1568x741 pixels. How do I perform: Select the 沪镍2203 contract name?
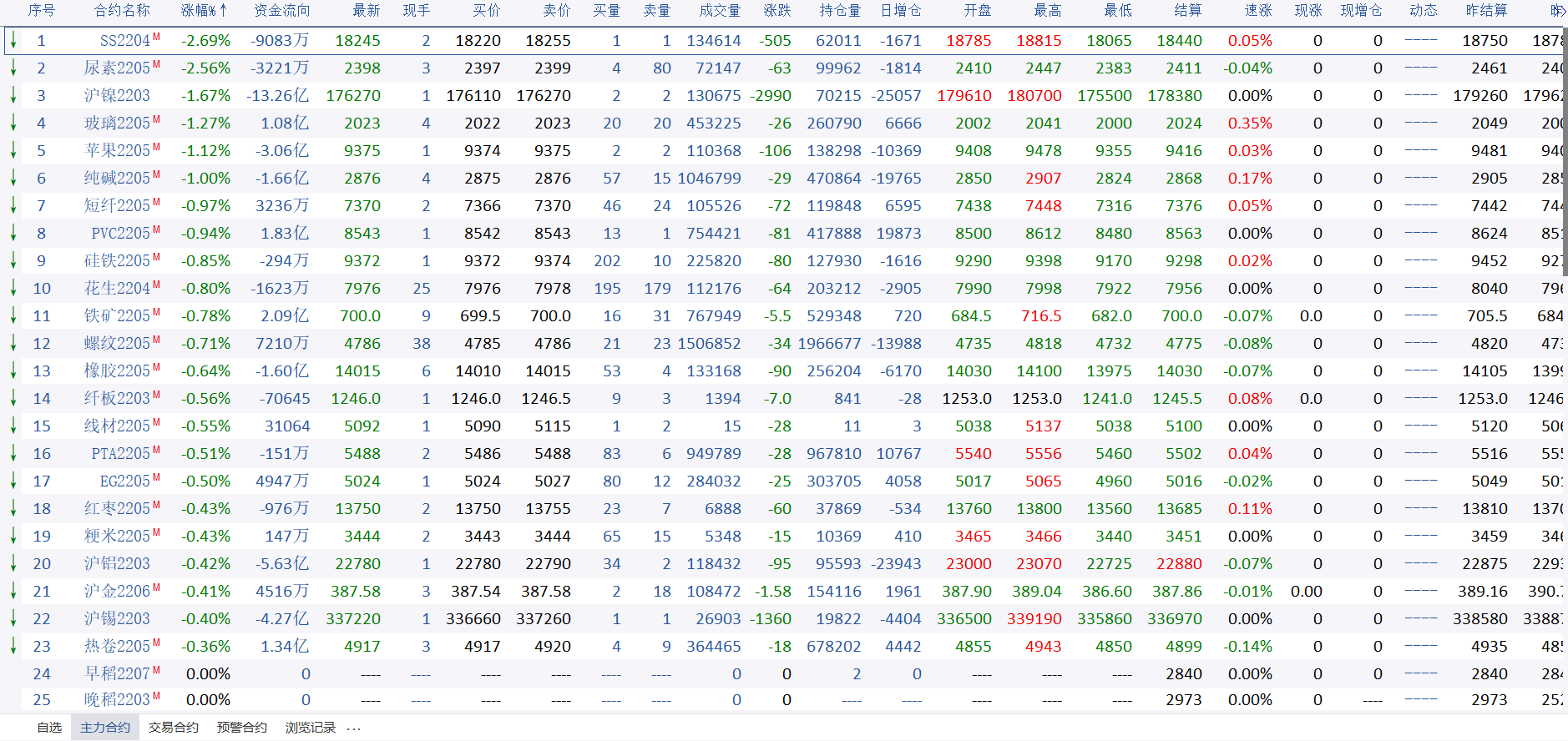tap(117, 95)
